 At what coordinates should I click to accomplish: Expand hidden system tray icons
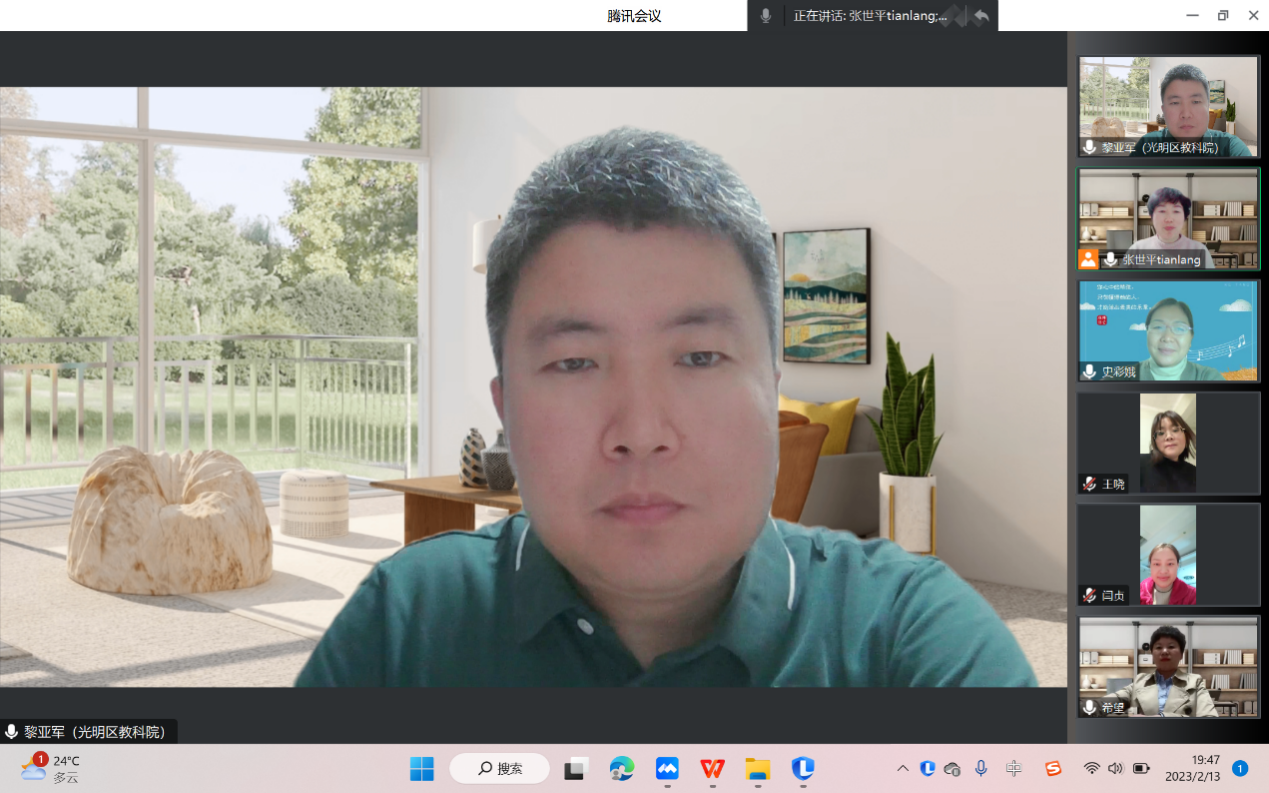[x=902, y=769]
